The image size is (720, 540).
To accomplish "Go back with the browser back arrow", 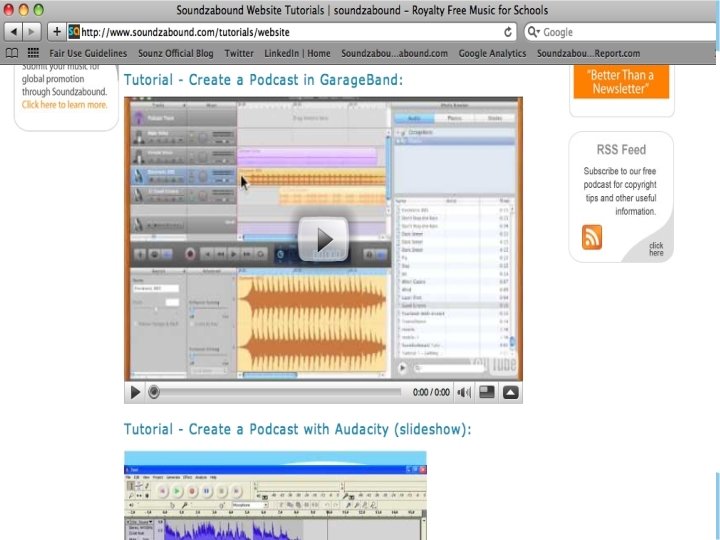I will tap(14, 32).
